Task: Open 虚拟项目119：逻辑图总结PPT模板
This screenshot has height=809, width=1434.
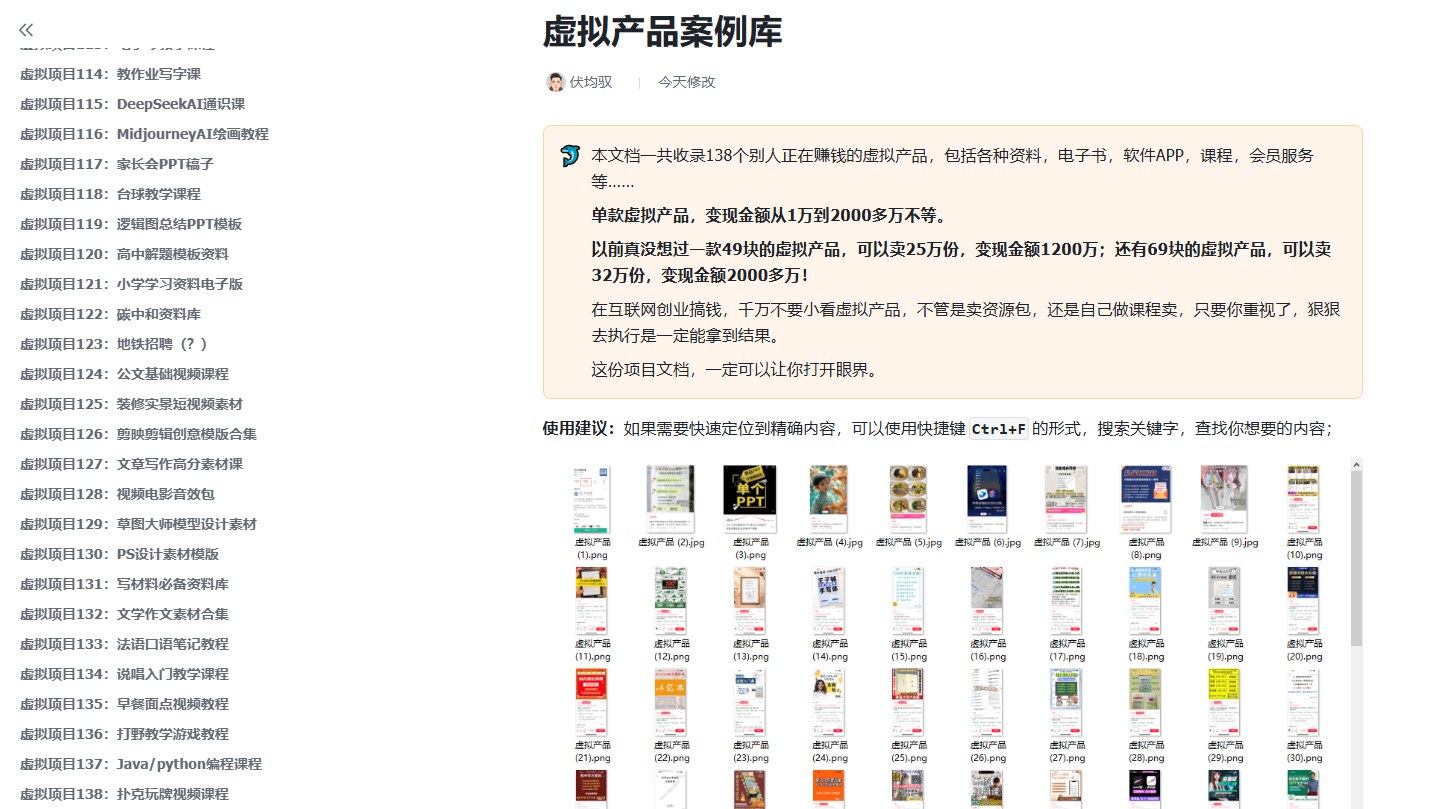Action: (131, 224)
